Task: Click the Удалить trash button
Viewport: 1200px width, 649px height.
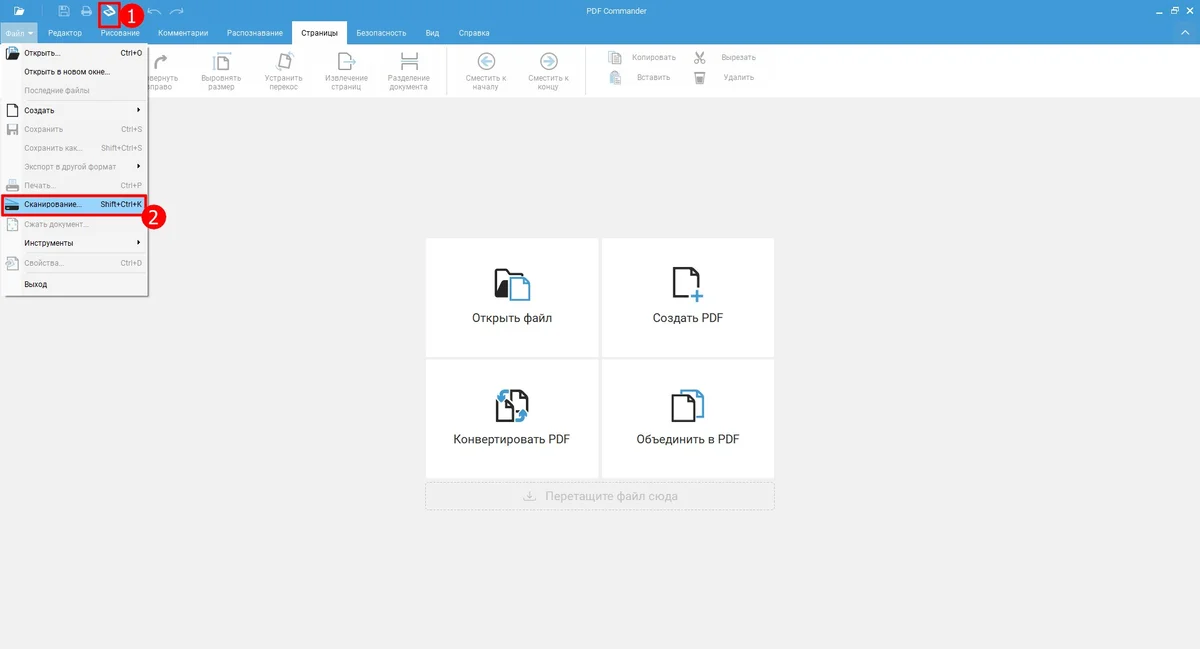Action: pos(724,77)
